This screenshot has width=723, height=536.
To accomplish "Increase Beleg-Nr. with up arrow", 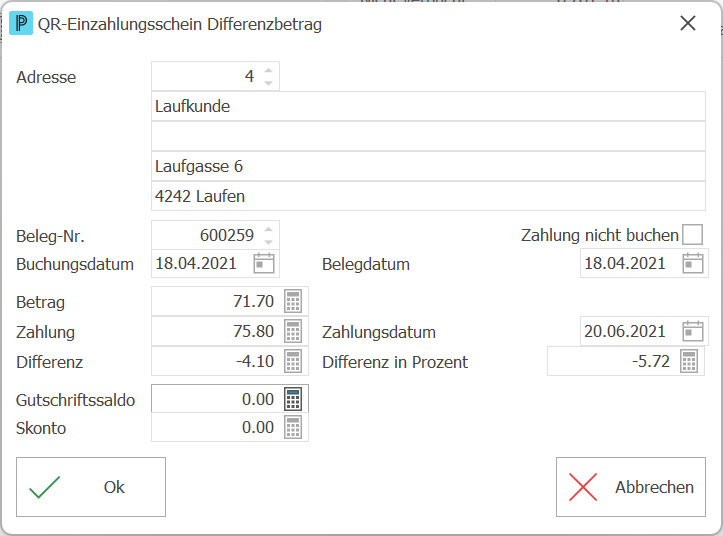I will tap(268, 230).
